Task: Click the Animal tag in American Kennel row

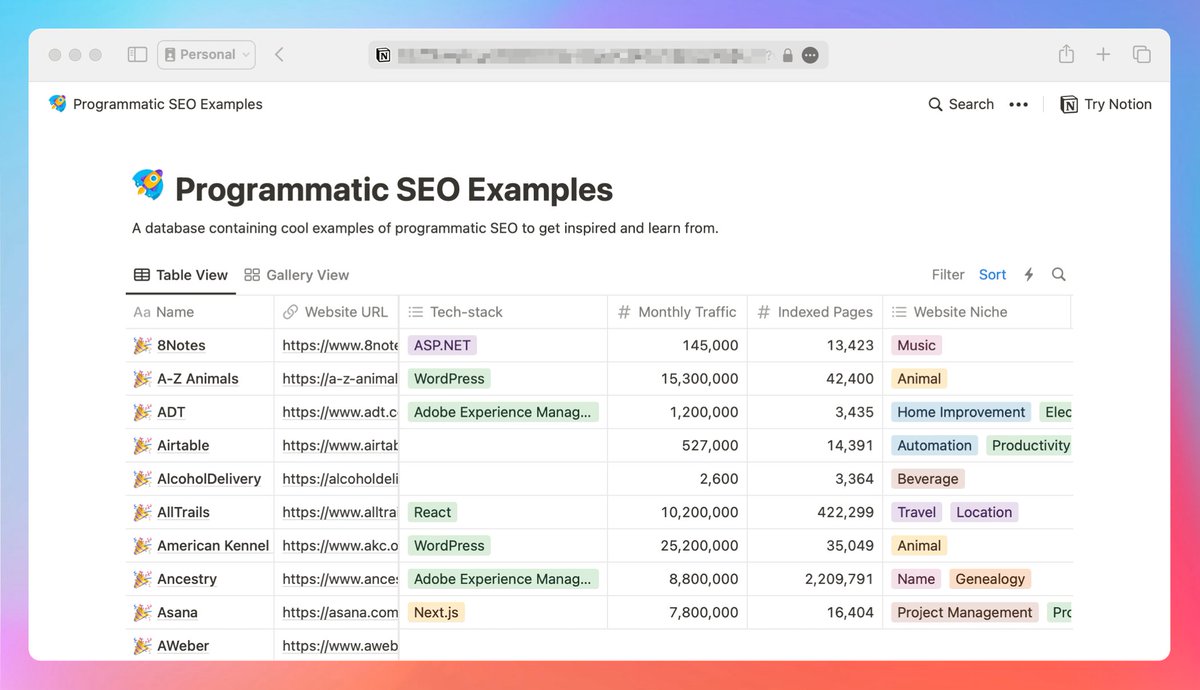Action: click(919, 545)
